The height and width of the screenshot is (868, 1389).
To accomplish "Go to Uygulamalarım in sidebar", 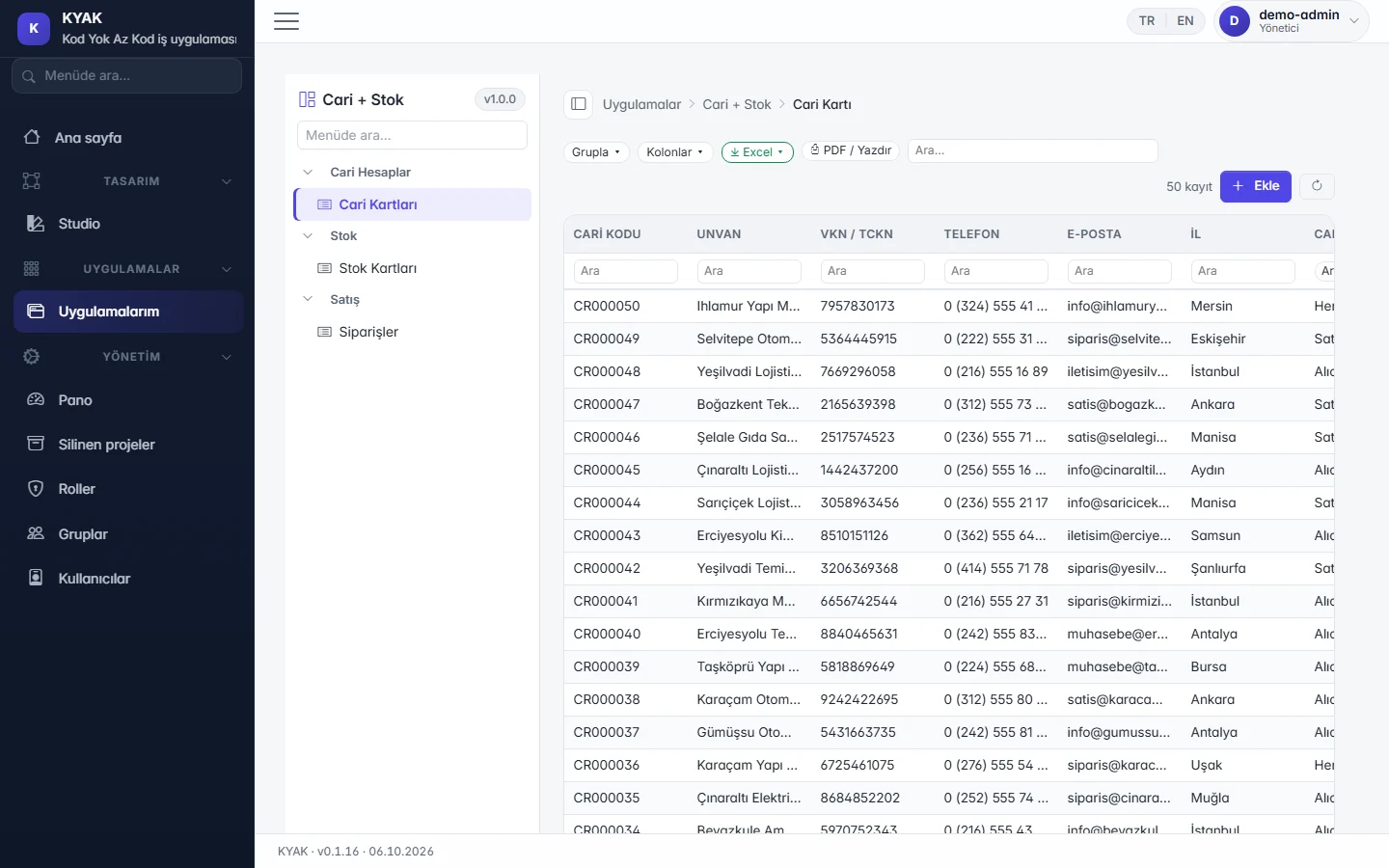I will tap(127, 312).
